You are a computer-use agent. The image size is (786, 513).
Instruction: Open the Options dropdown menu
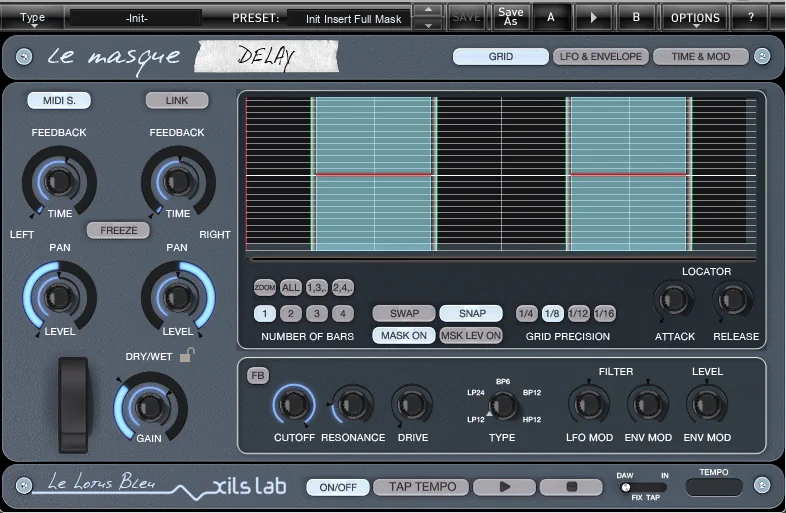(x=695, y=18)
